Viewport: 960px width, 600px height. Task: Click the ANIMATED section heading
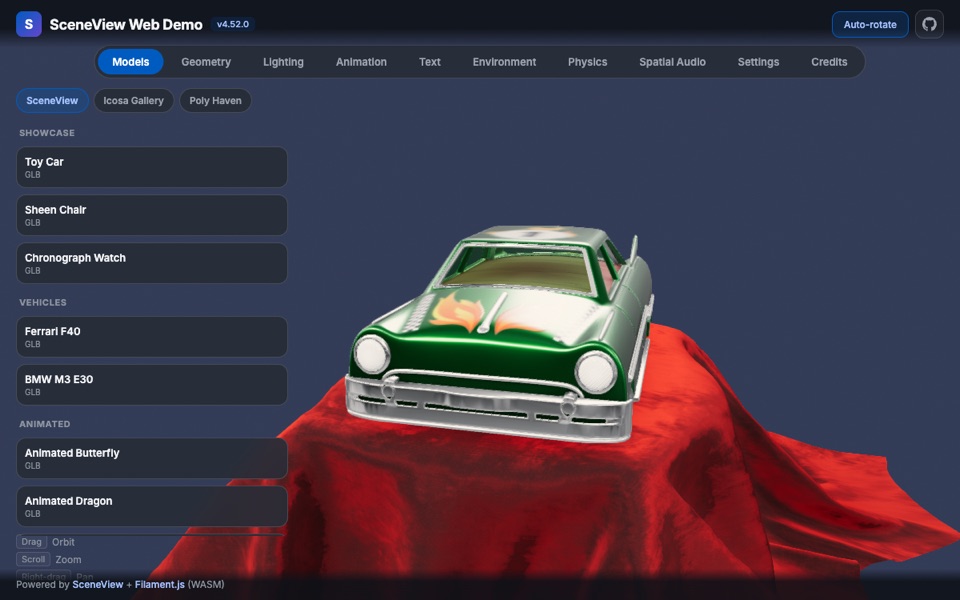(x=45, y=424)
